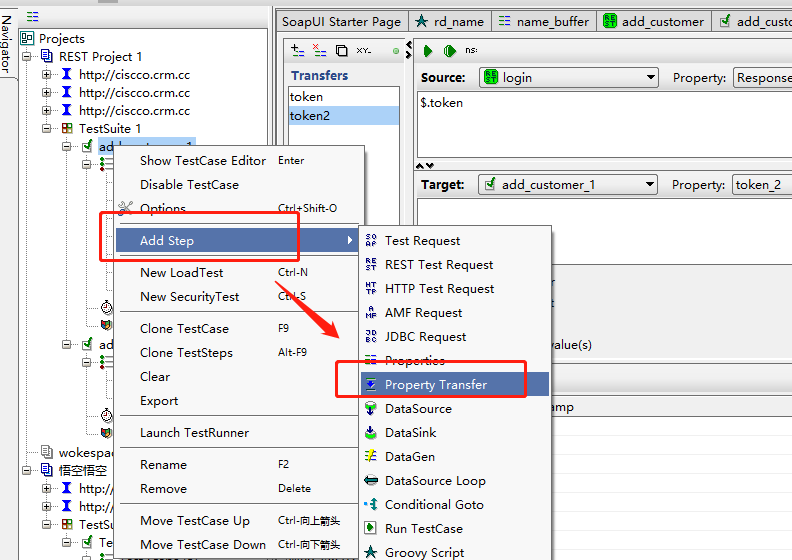
Task: Open the Navigator side tab
Action: (7, 44)
